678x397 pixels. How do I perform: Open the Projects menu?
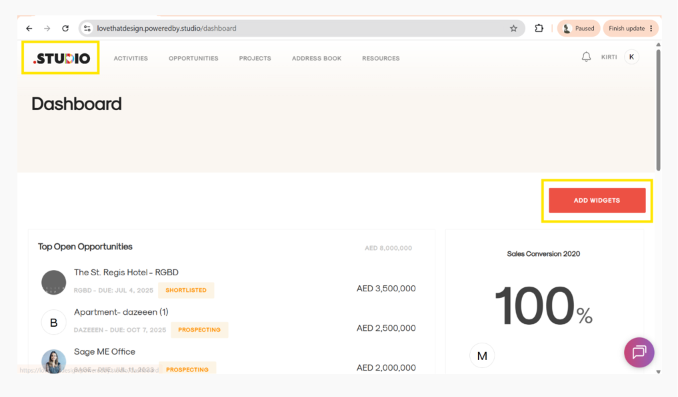click(x=255, y=58)
